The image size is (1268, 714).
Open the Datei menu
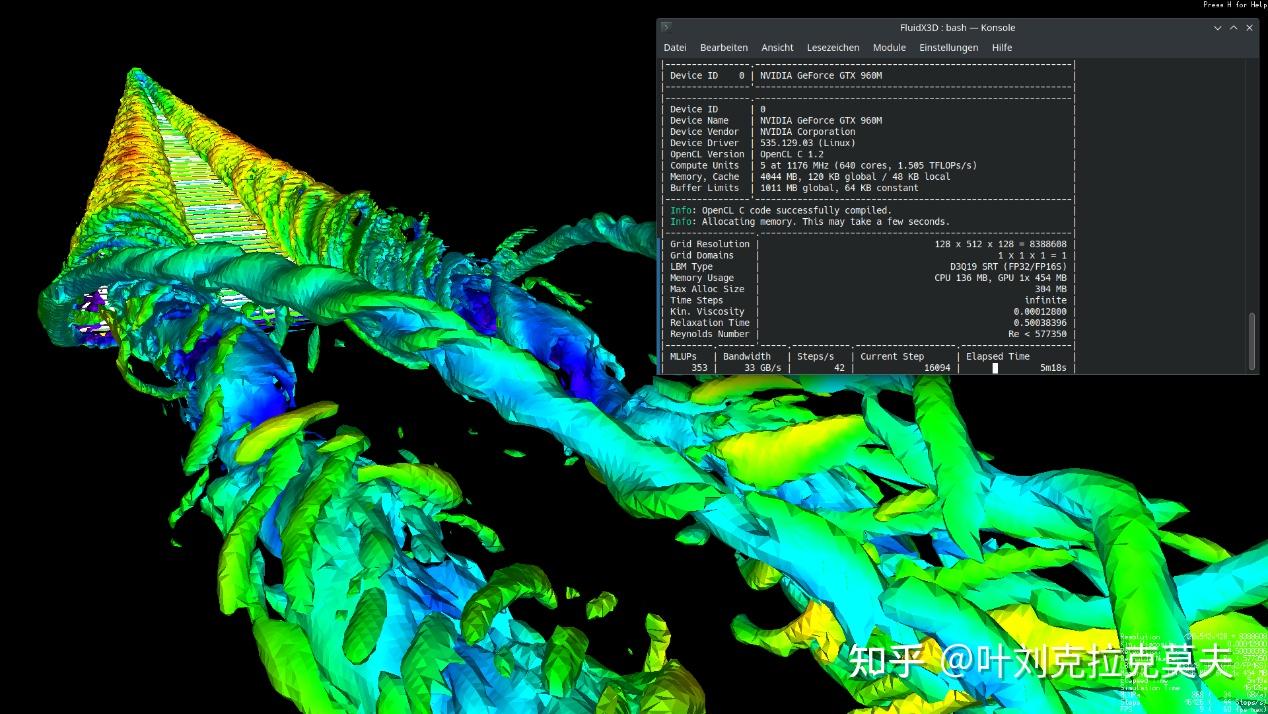tap(674, 47)
